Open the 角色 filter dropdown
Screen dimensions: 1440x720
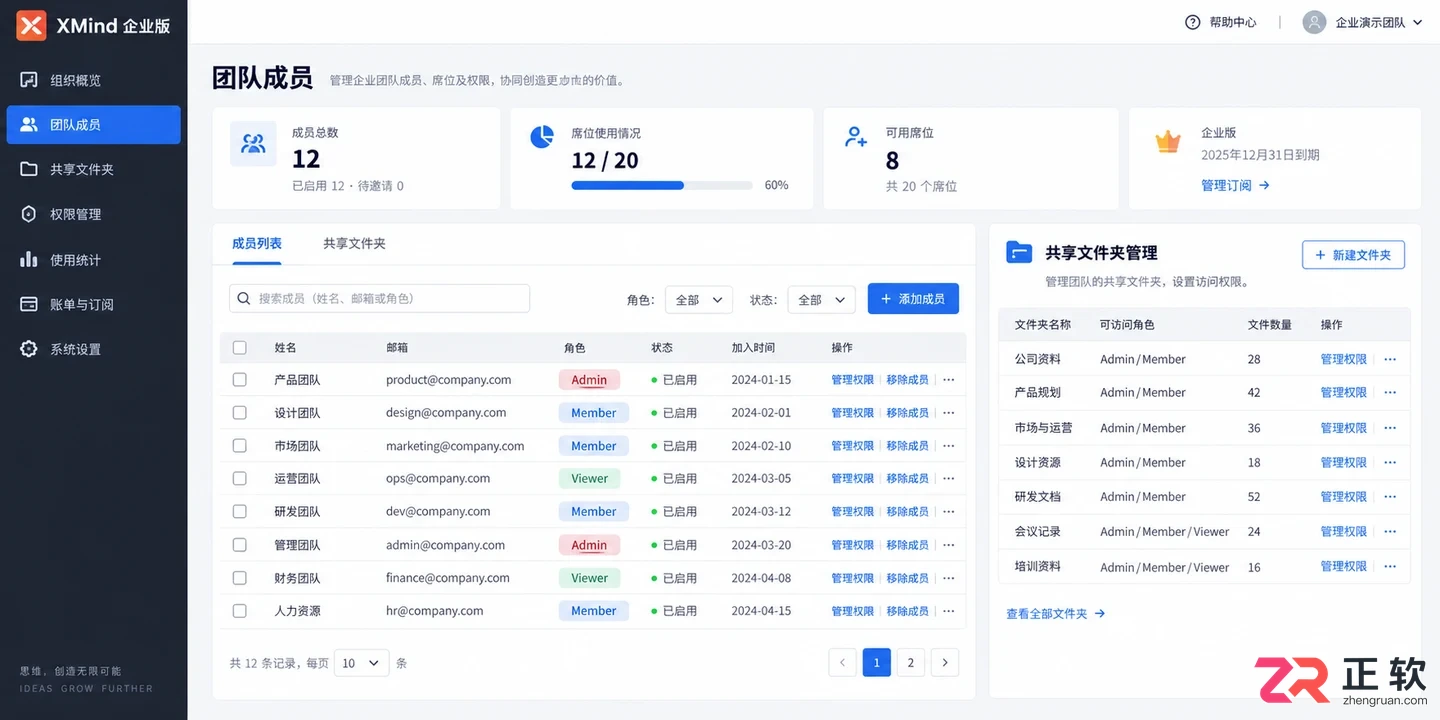point(699,300)
